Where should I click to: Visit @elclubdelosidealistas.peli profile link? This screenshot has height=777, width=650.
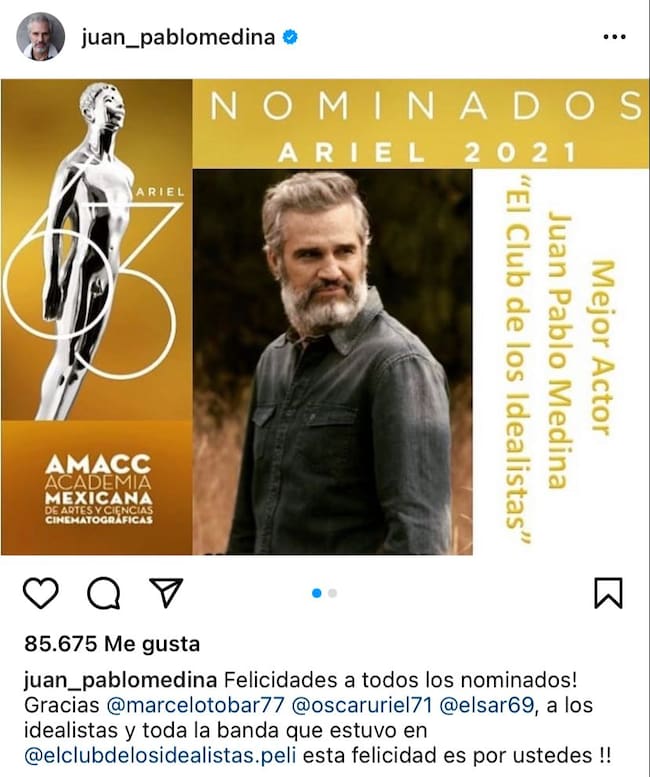160,756
